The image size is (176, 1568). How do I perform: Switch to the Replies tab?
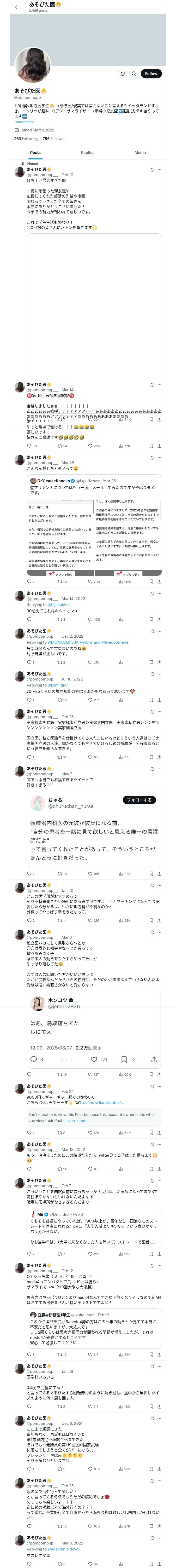tap(87, 153)
